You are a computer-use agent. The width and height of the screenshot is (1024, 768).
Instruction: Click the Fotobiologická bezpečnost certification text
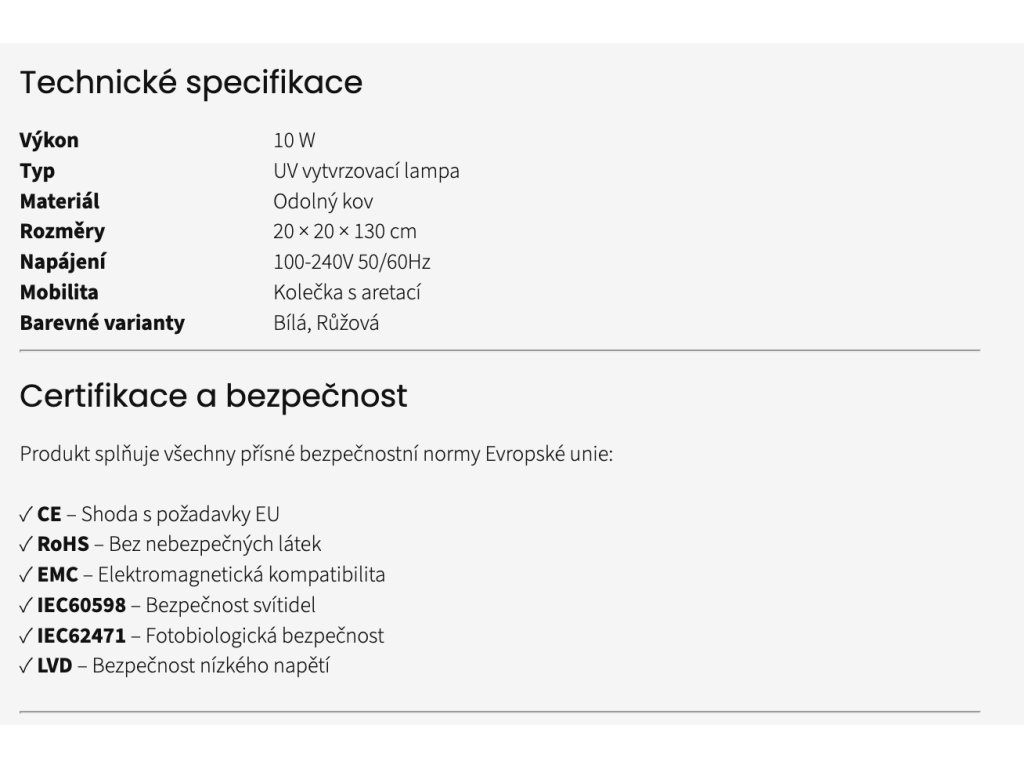click(x=265, y=636)
